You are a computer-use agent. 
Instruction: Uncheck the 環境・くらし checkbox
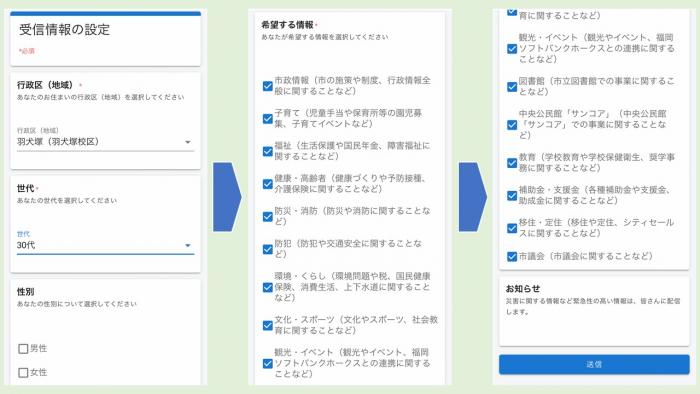click(x=267, y=287)
